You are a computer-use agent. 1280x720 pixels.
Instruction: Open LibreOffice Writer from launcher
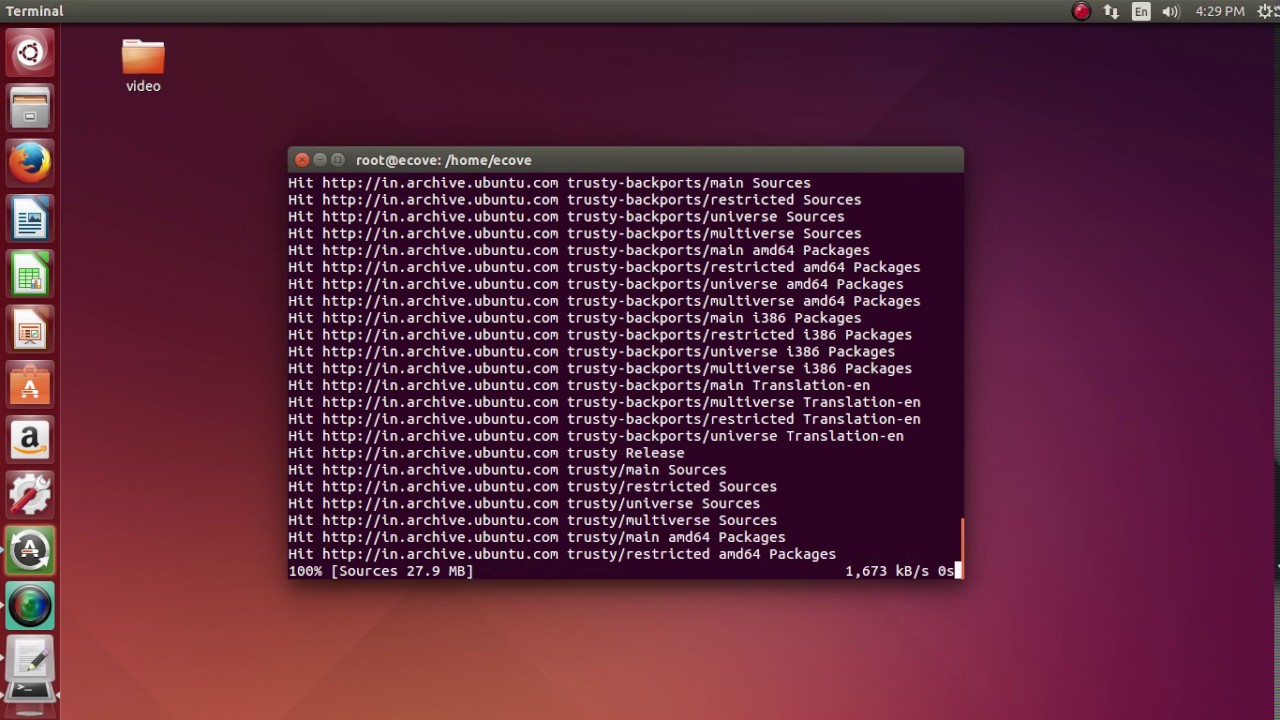point(30,218)
